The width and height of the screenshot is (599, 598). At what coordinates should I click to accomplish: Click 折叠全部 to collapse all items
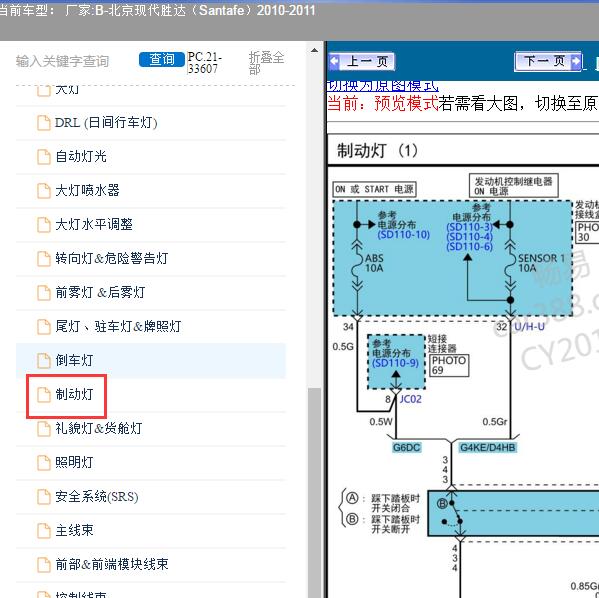click(266, 63)
